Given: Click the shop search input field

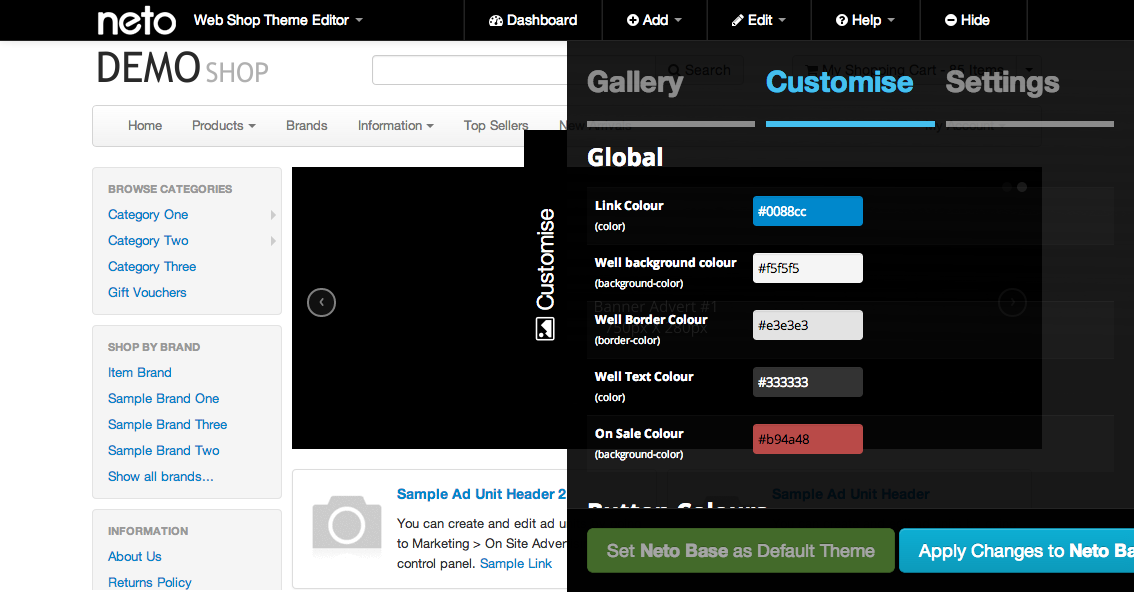Looking at the screenshot, I should pyautogui.click(x=470, y=70).
